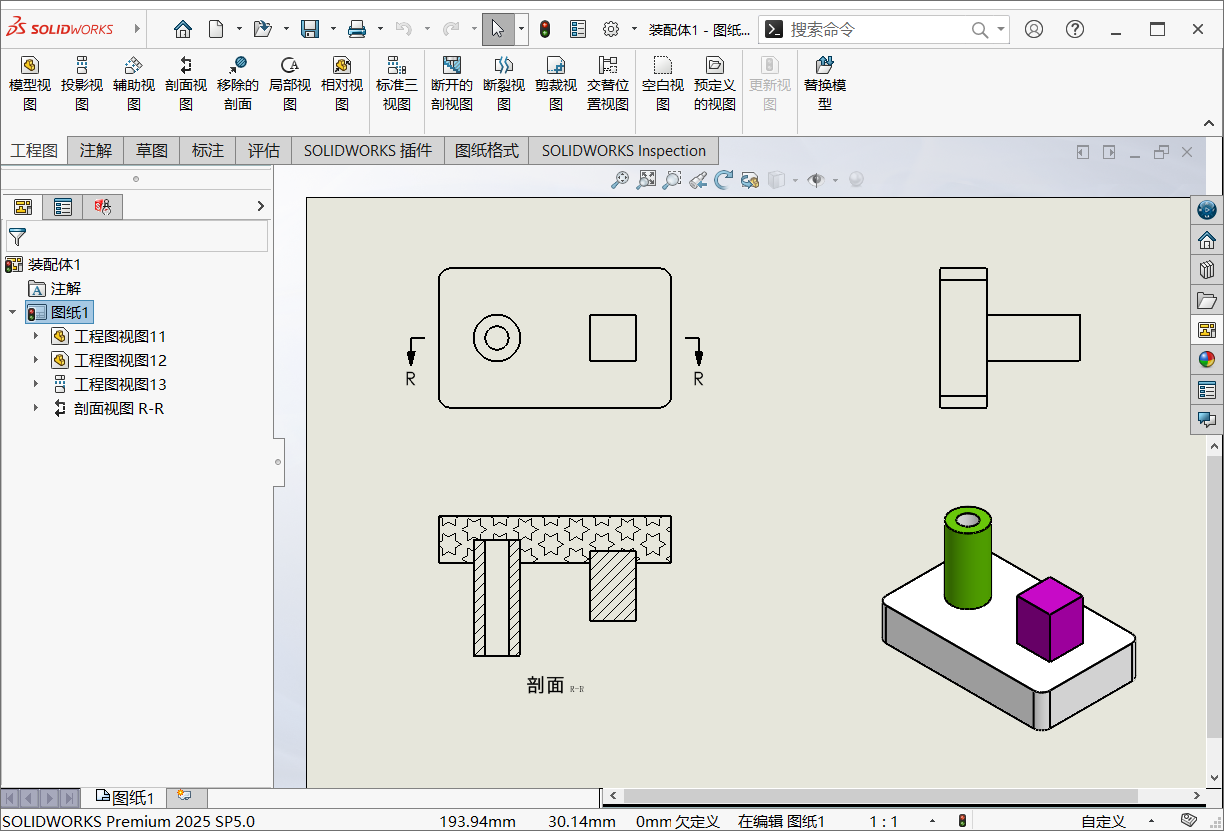Screen dimensions: 1224x831
Task: Select the 模型视图 (Model View) tool
Action: point(30,84)
